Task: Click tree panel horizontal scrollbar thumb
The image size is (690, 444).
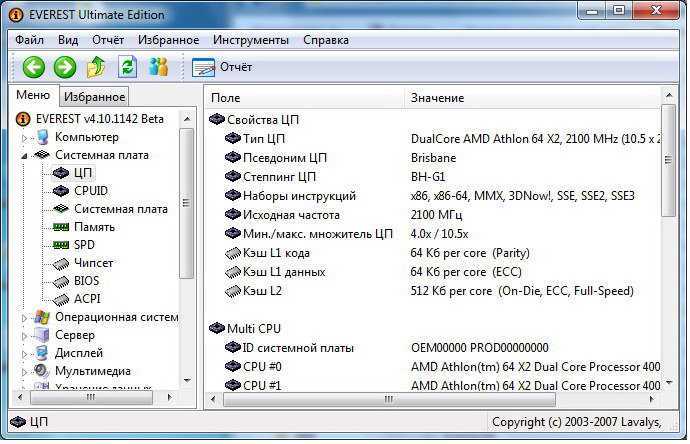Action: click(x=91, y=397)
